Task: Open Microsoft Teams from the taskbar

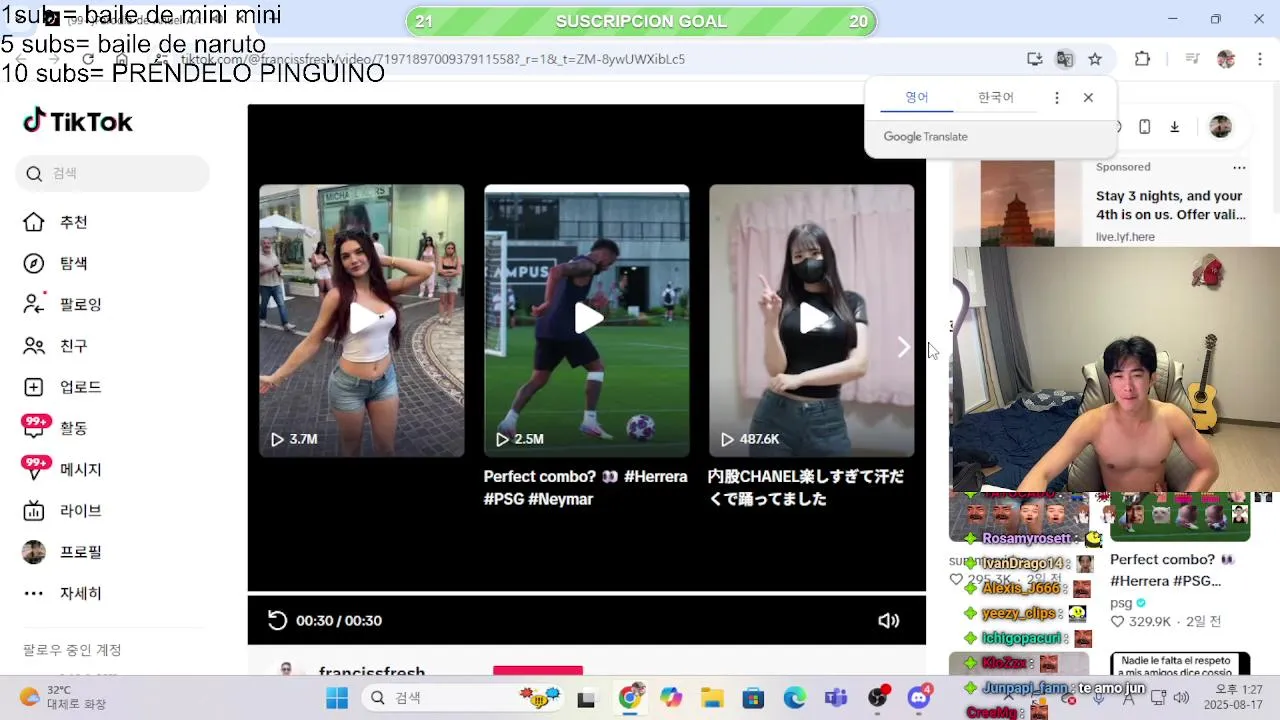Action: 836,698
